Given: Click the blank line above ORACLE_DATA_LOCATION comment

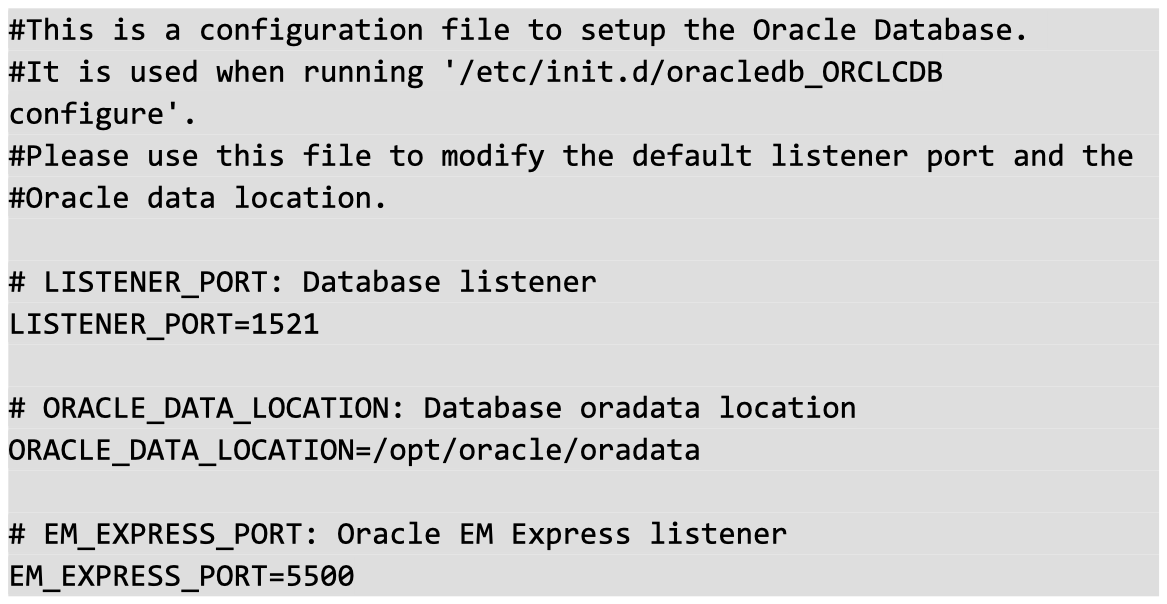Looking at the screenshot, I should [x=584, y=366].
